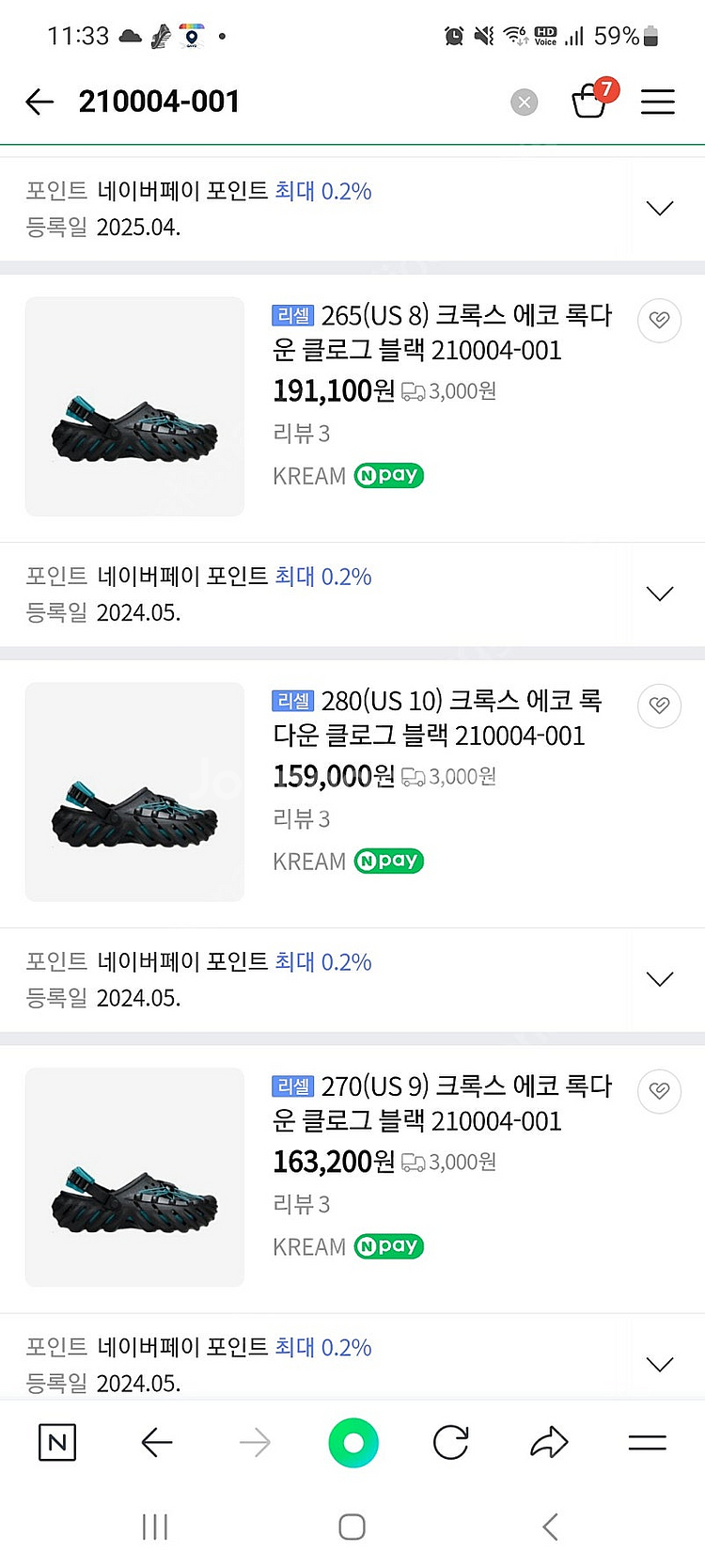705x1568 pixels.
Task: Toggle wishlist heart for 270(US 9) listing
Action: coord(659,1091)
